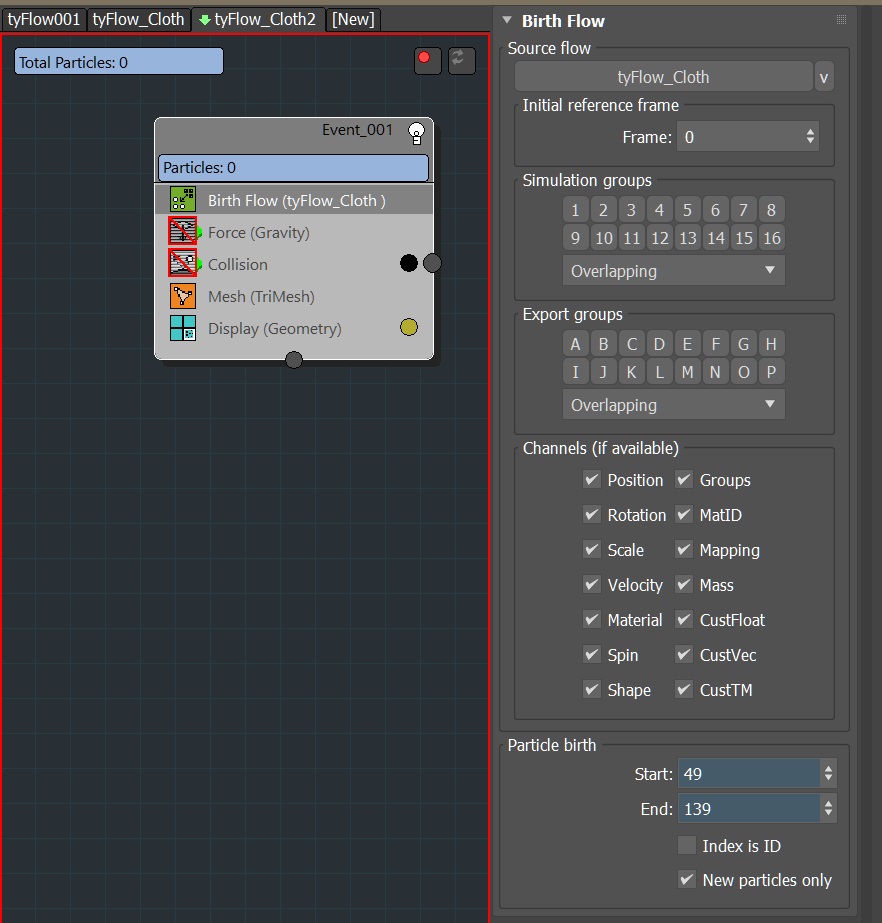Click the Display operator yellow color dot
Screen dimensions: 882x923
pyautogui.click(x=409, y=327)
